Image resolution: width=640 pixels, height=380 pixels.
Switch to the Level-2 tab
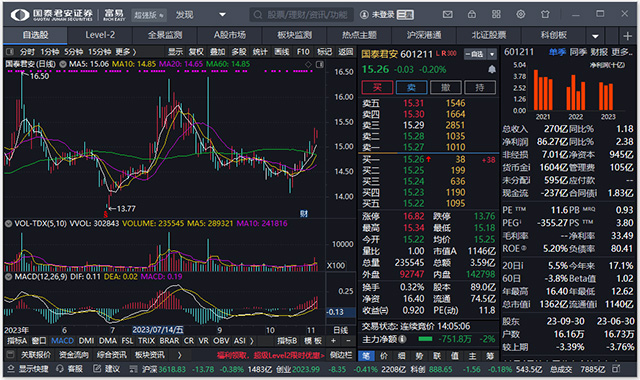point(100,35)
